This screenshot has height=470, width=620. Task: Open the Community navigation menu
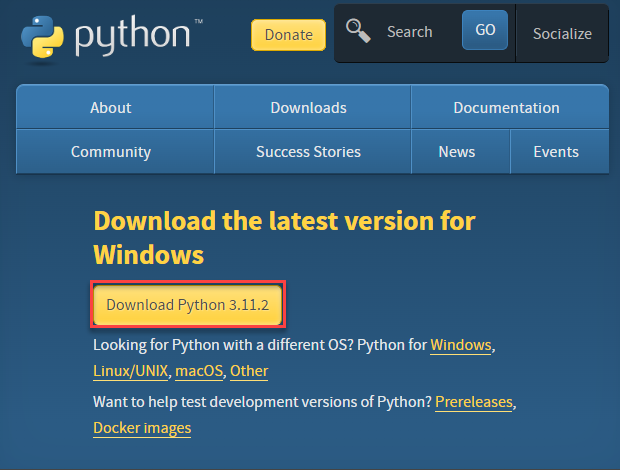(111, 152)
